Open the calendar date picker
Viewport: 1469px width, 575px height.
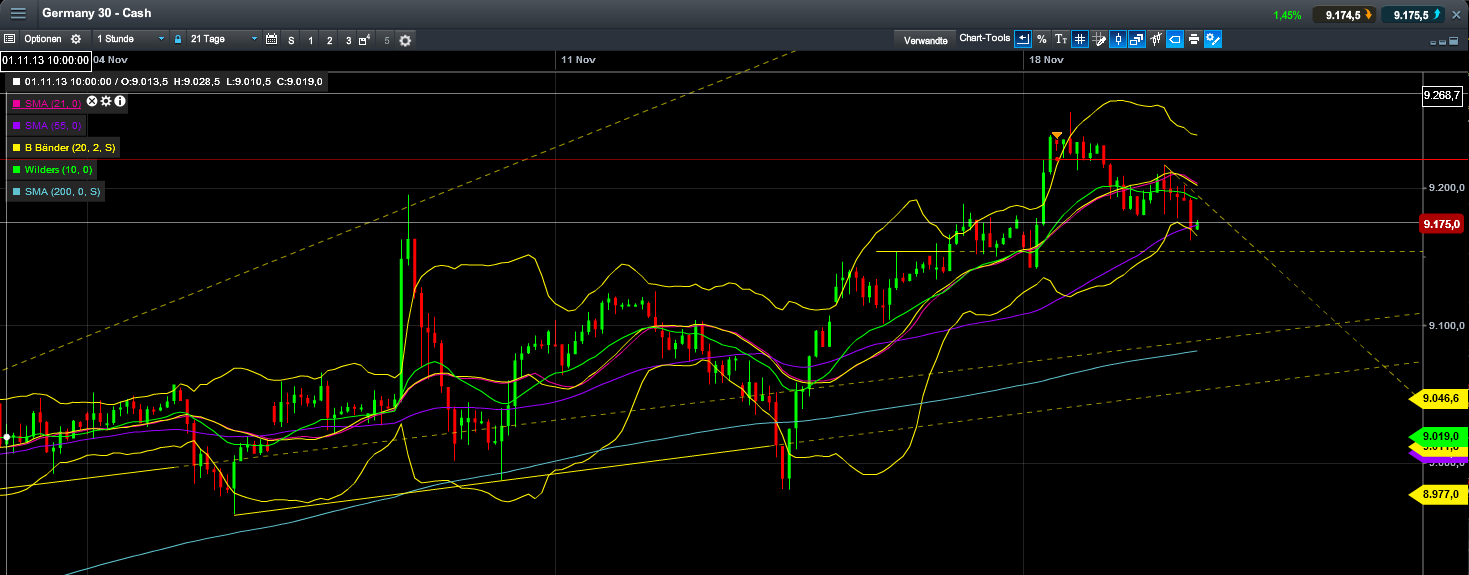coord(271,40)
